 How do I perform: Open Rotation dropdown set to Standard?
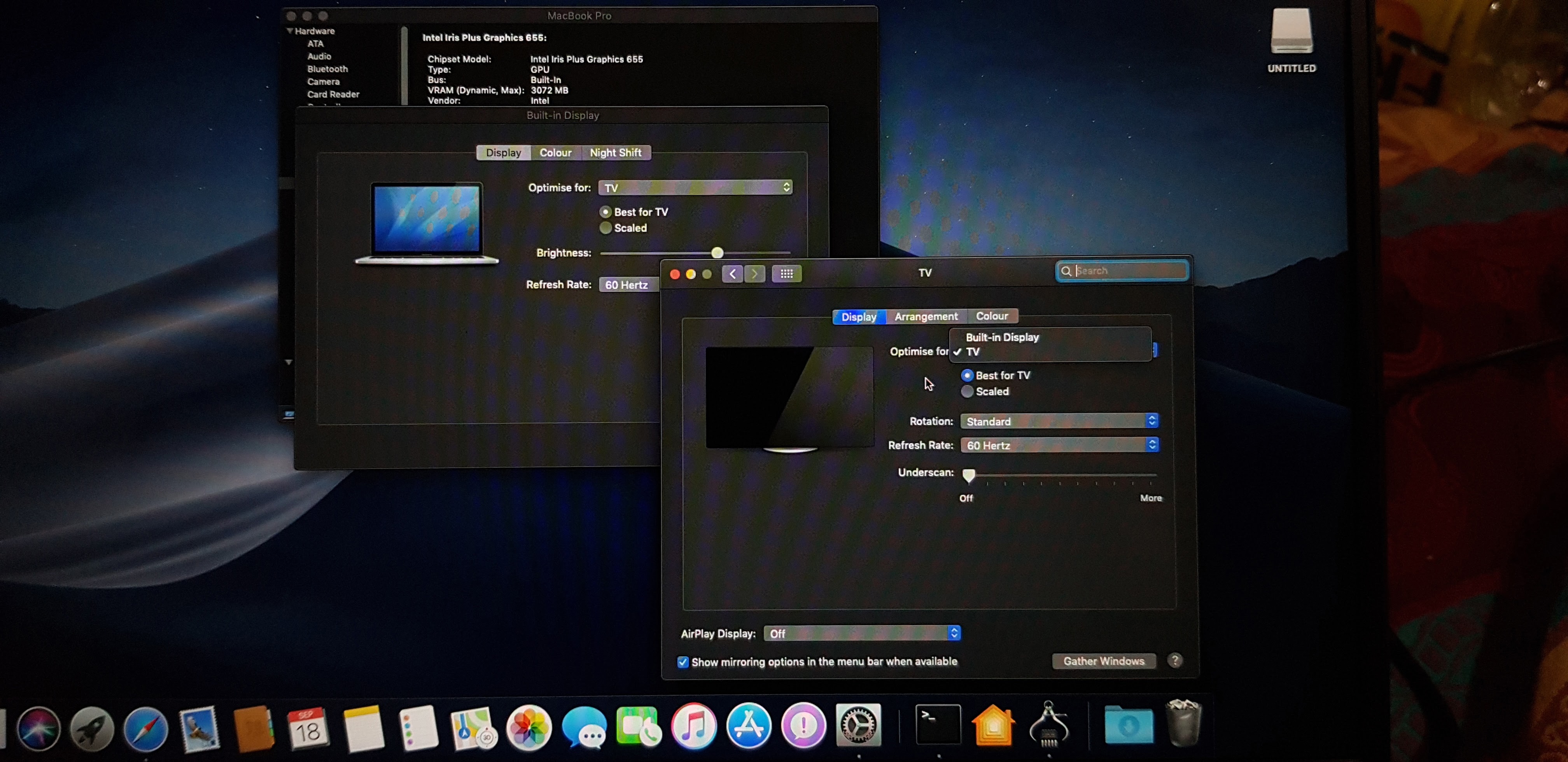tap(1059, 421)
